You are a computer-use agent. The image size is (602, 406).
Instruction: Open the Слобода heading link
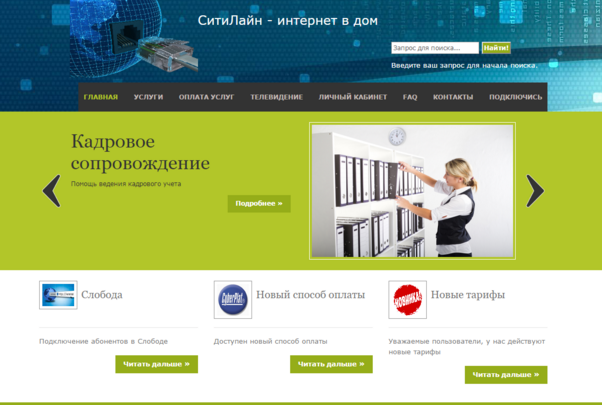(x=102, y=295)
